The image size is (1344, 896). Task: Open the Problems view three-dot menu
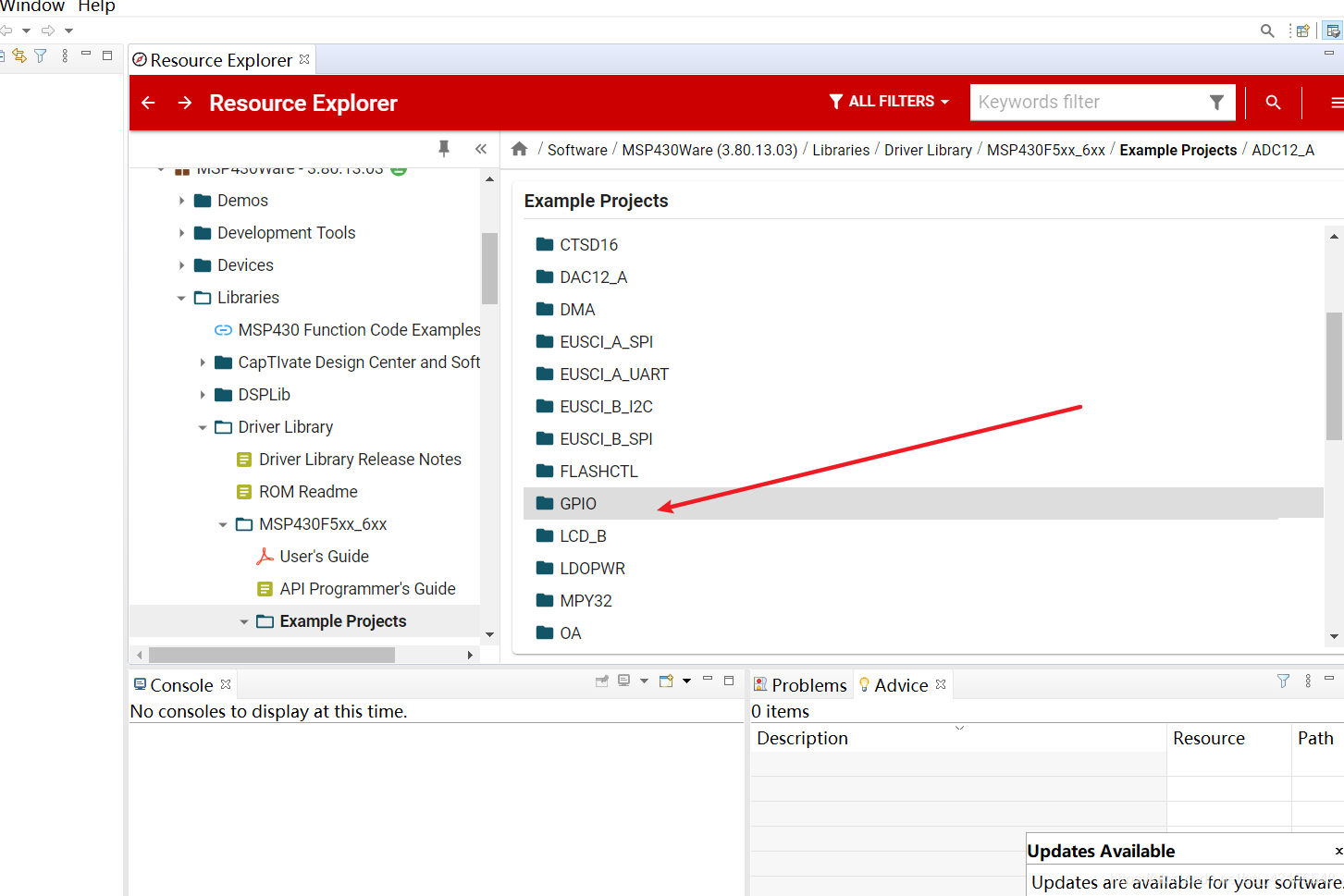(1308, 681)
